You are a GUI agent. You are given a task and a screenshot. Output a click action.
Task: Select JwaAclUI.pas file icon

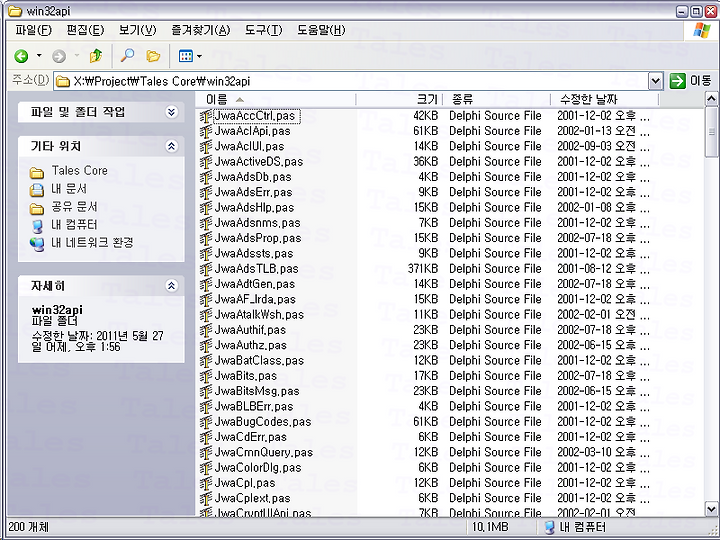(x=206, y=147)
